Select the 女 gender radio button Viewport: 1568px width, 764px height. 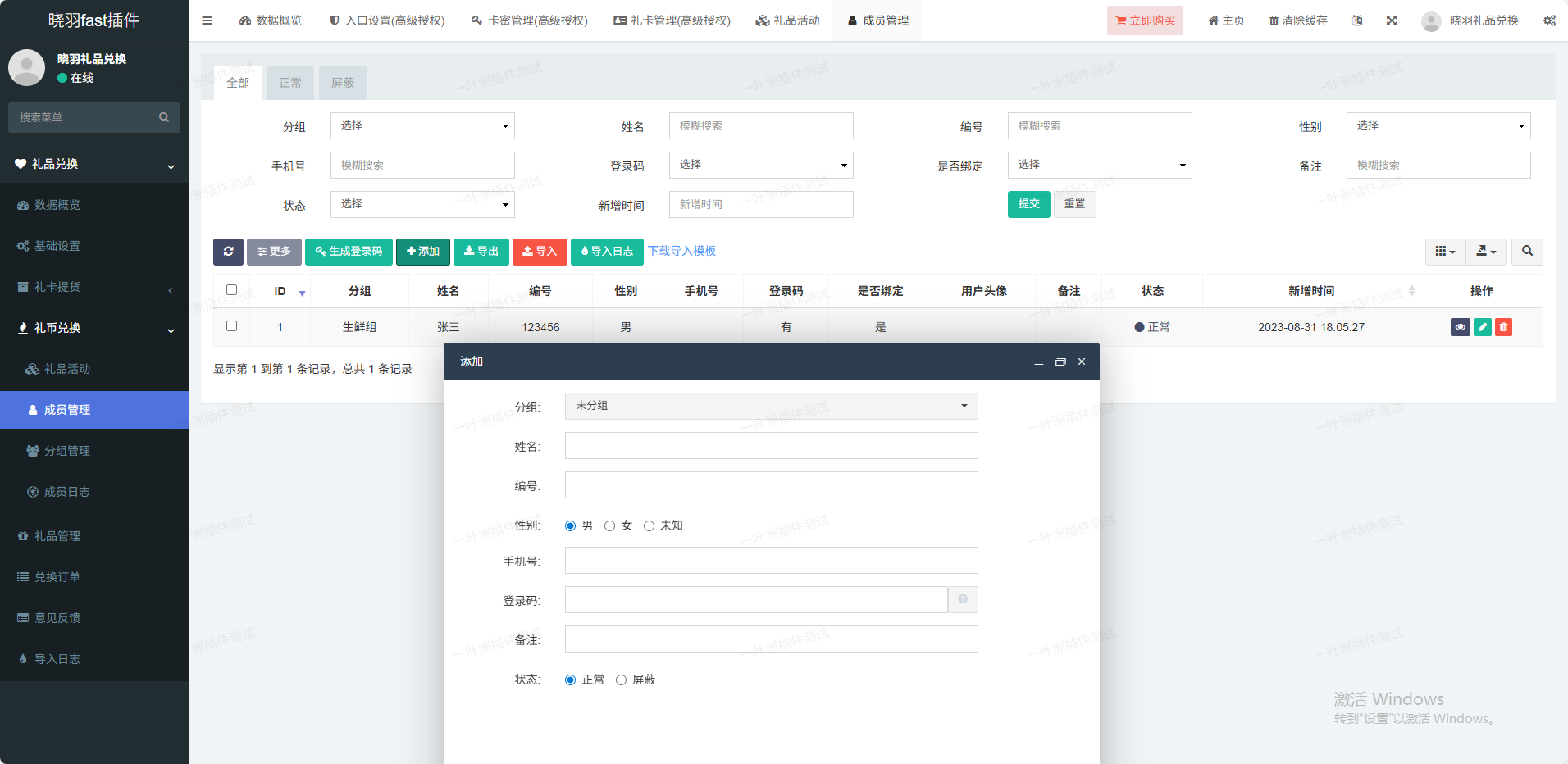tap(609, 526)
